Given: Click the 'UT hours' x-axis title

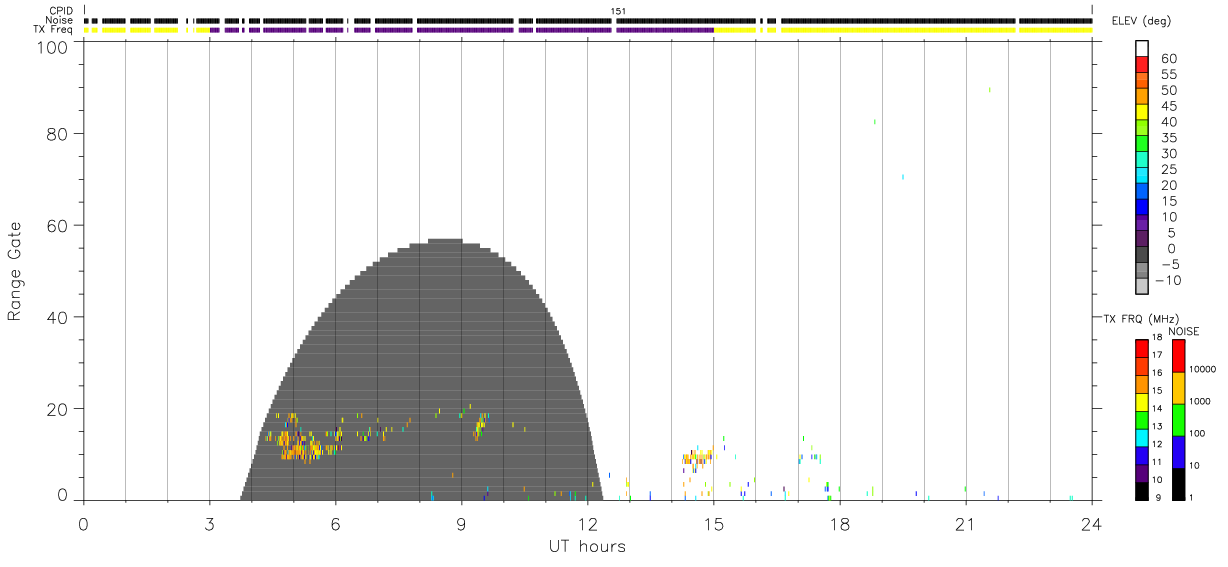Looking at the screenshot, I should (x=587, y=546).
